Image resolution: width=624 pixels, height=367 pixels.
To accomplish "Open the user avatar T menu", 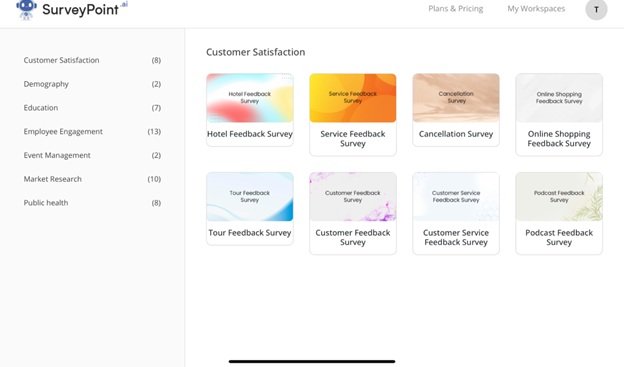I will click(596, 9).
